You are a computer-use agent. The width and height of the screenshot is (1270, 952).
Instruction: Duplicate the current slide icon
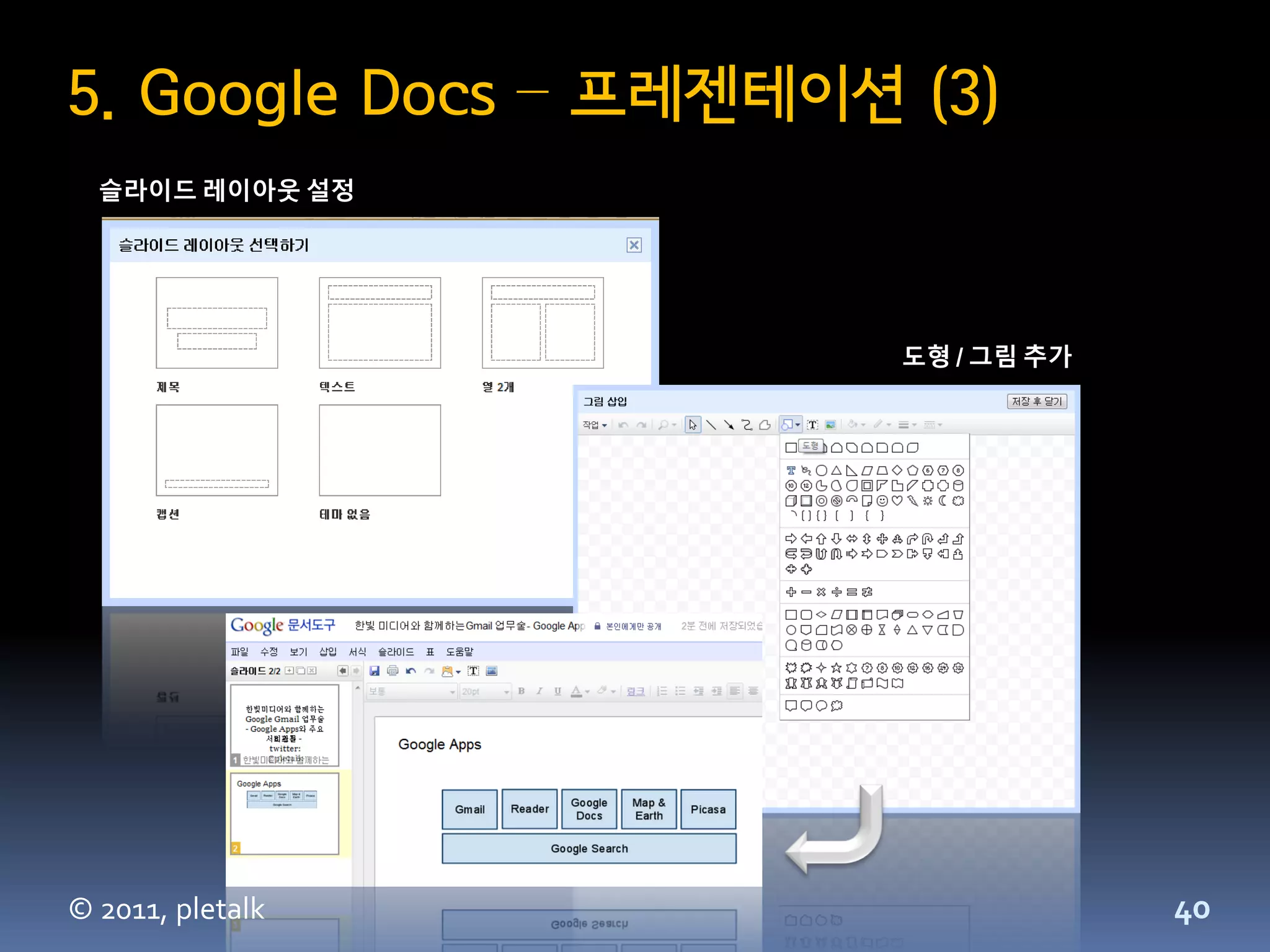click(x=301, y=671)
